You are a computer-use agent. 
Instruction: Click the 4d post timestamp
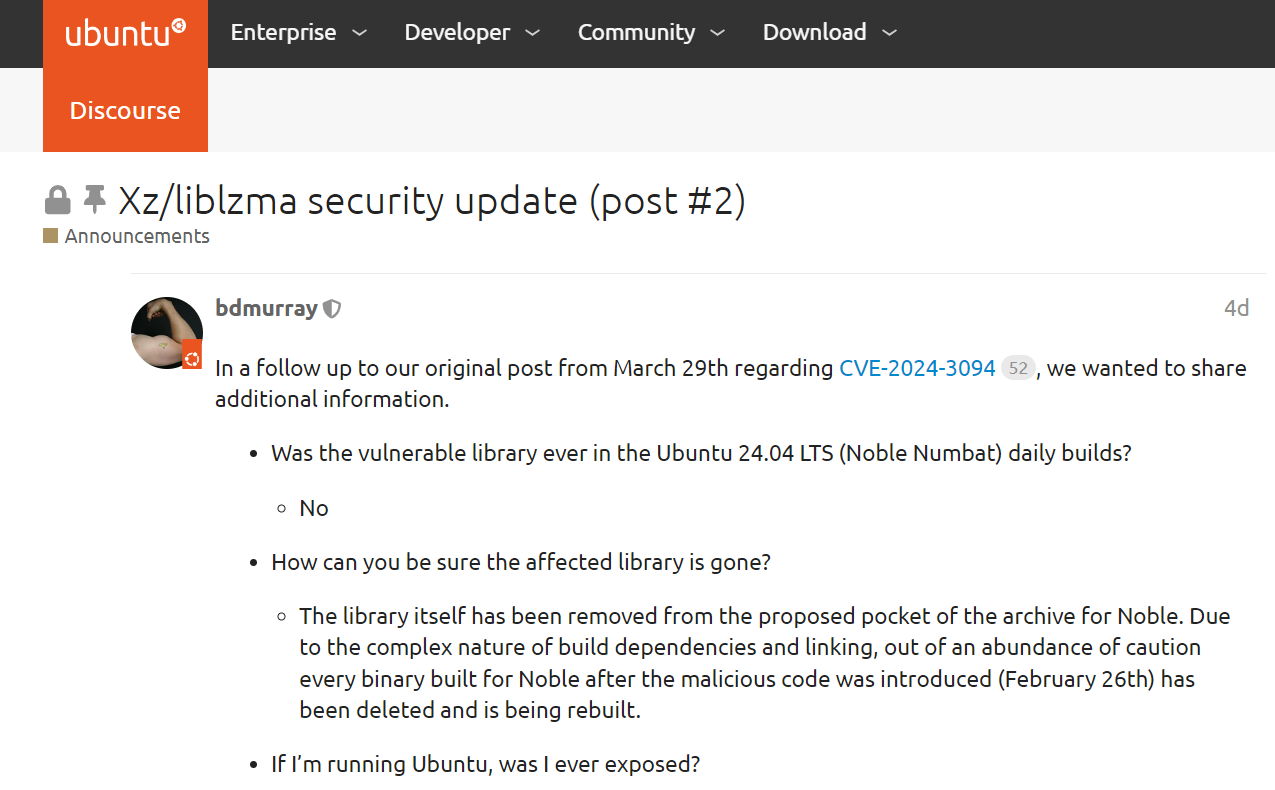point(1237,308)
